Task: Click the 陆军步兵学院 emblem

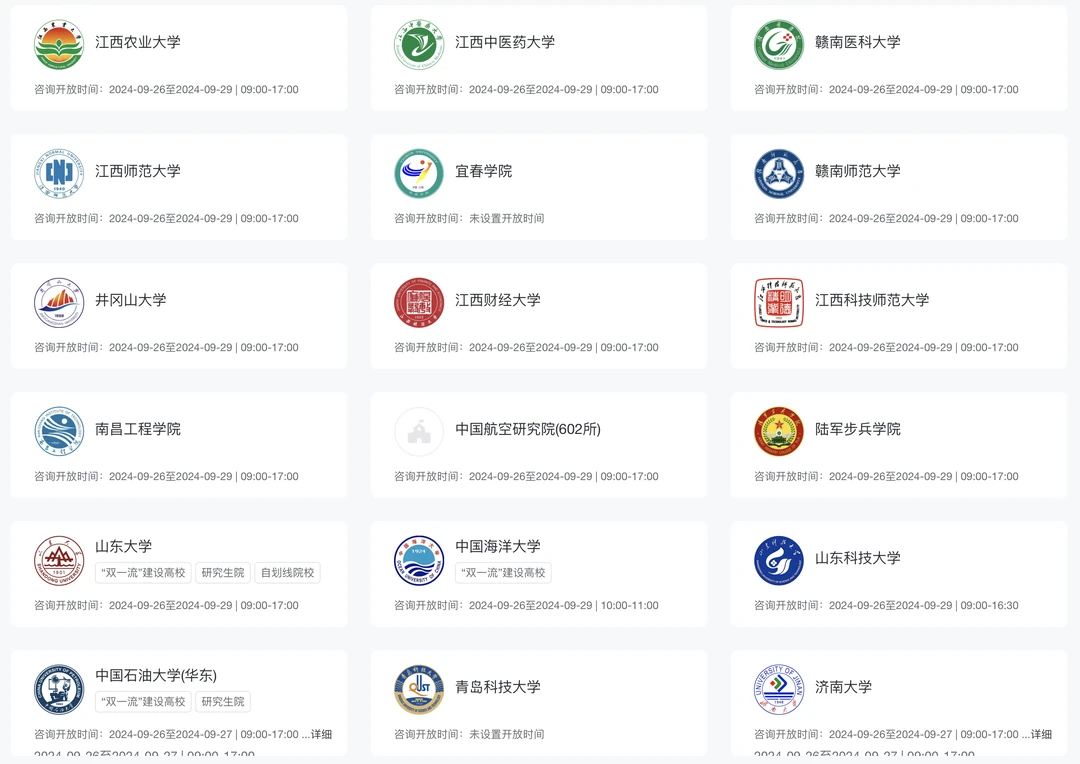Action: (x=779, y=431)
